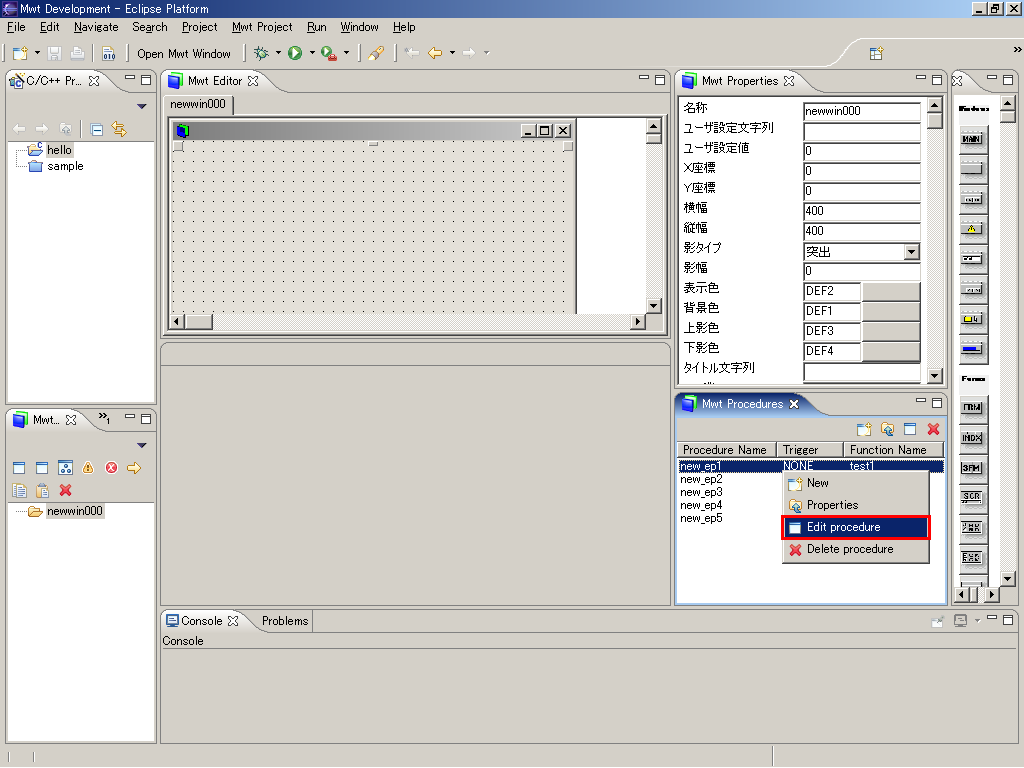Click the Trigger column header
This screenshot has height=768, width=1024.
(810, 450)
